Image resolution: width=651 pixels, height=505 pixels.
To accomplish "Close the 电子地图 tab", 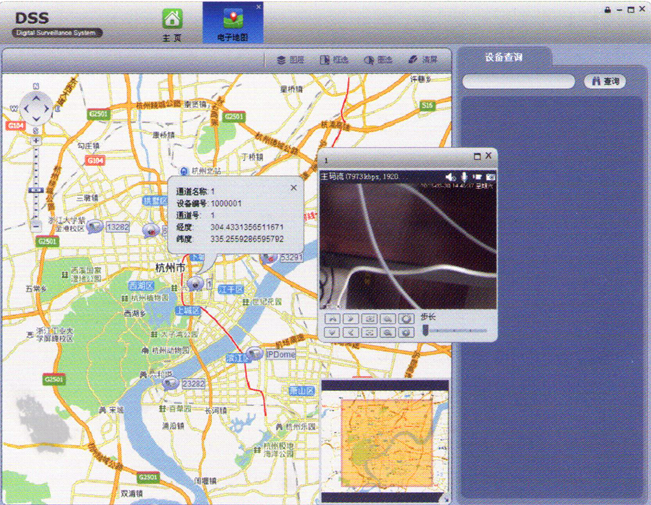I will click(x=259, y=7).
